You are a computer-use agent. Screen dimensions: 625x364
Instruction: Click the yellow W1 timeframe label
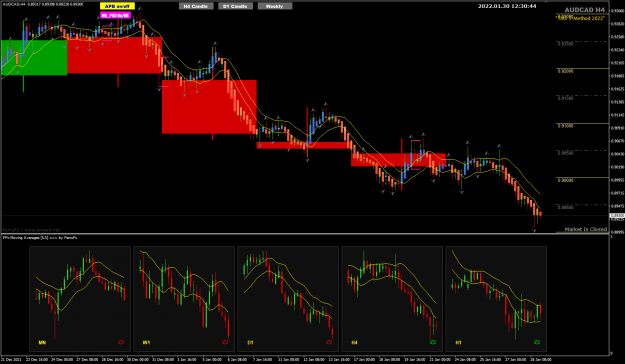point(146,342)
